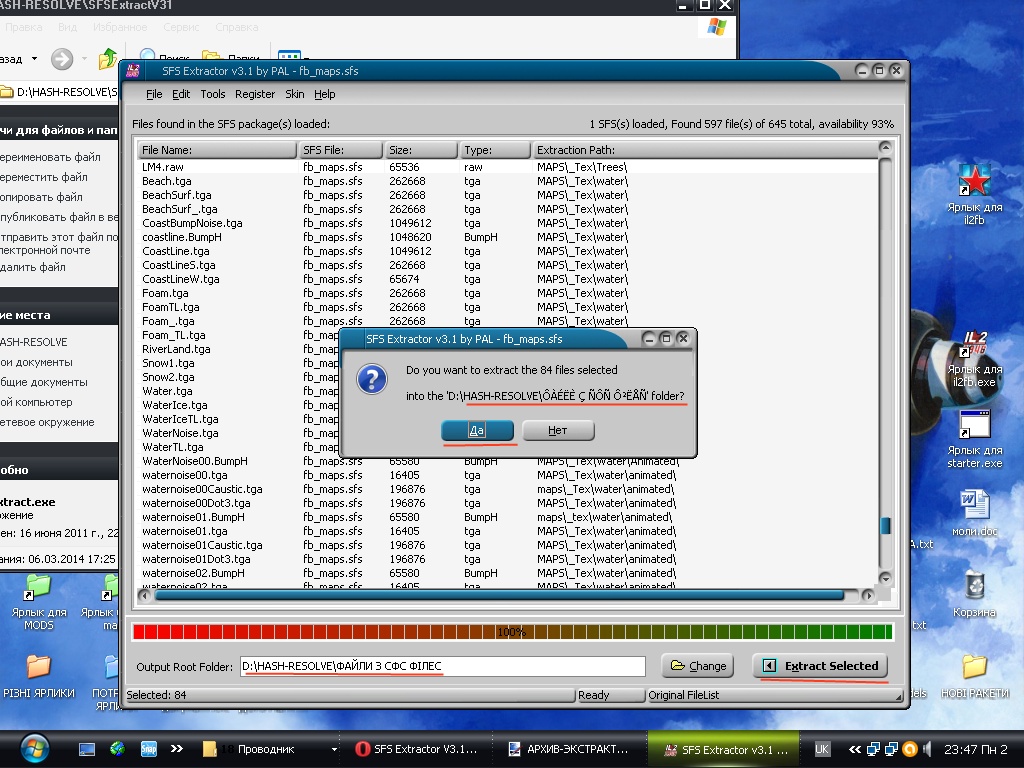Click the Windows Start orb
1024x768 pixels.
(34, 748)
